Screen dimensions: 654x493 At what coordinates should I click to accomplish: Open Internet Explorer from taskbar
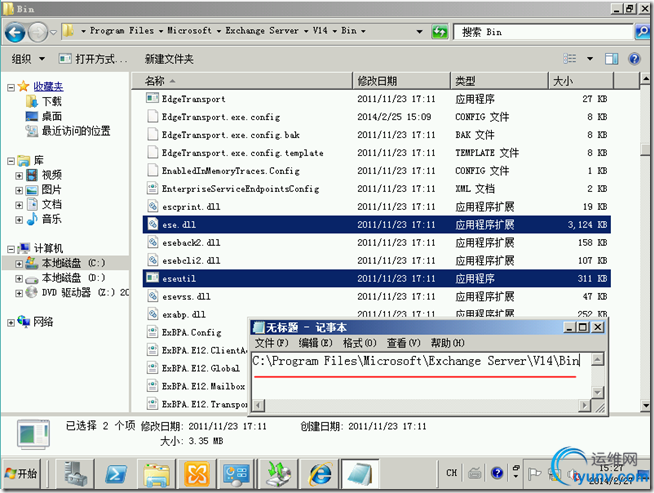click(x=320, y=474)
